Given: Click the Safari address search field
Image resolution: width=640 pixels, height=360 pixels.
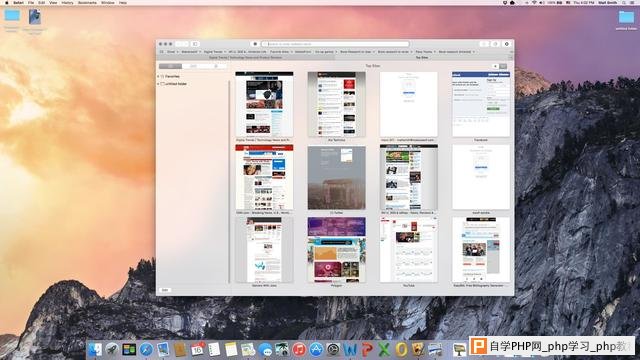Looking at the screenshot, I should (335, 44).
